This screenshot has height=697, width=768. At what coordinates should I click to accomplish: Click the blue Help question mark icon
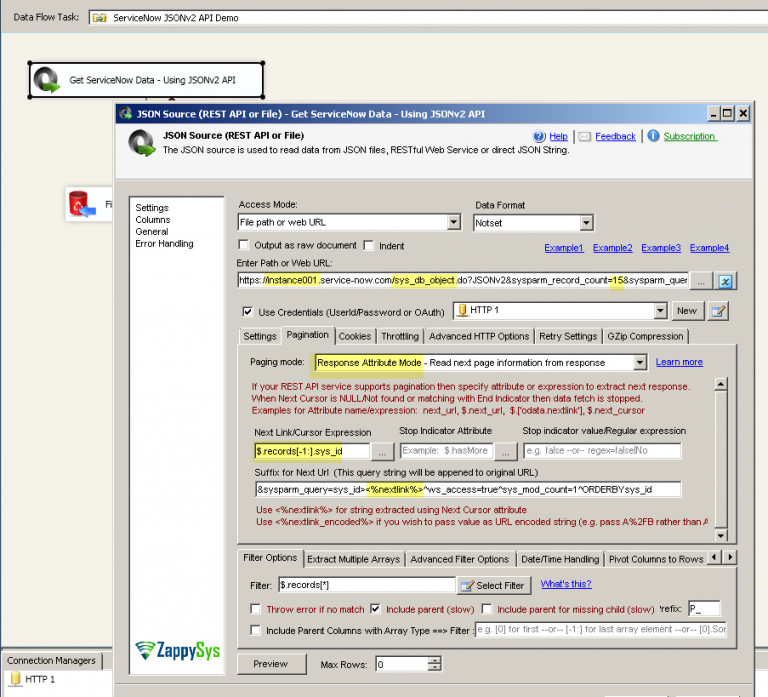point(539,137)
